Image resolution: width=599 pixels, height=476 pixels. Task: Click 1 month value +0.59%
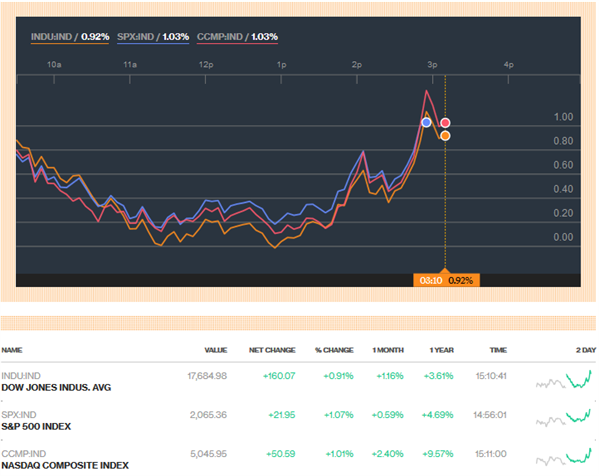(387, 415)
